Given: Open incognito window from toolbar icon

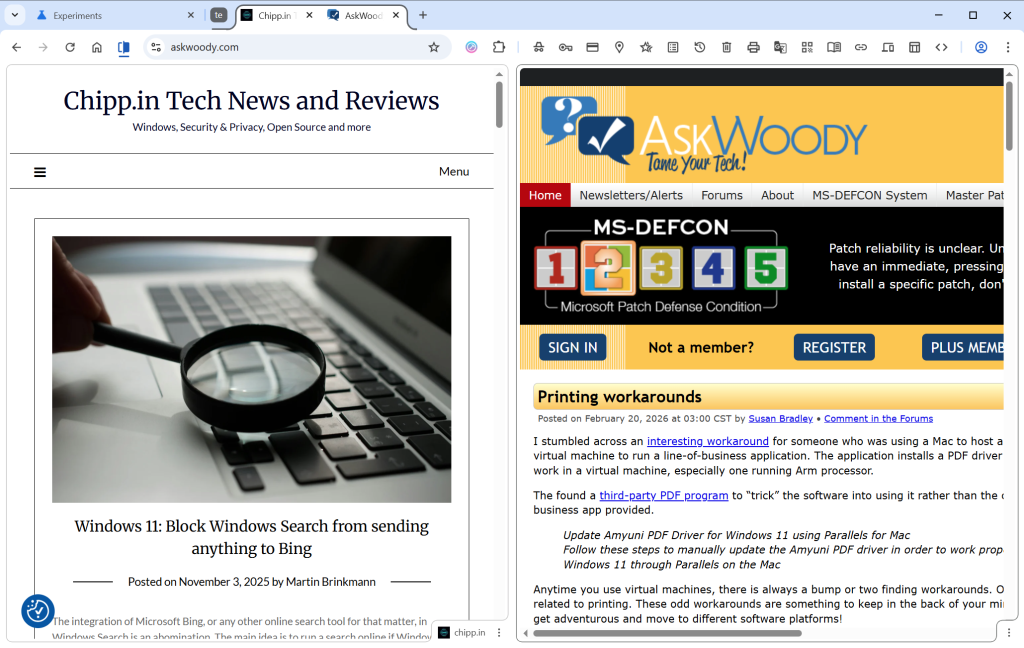Looking at the screenshot, I should [539, 47].
